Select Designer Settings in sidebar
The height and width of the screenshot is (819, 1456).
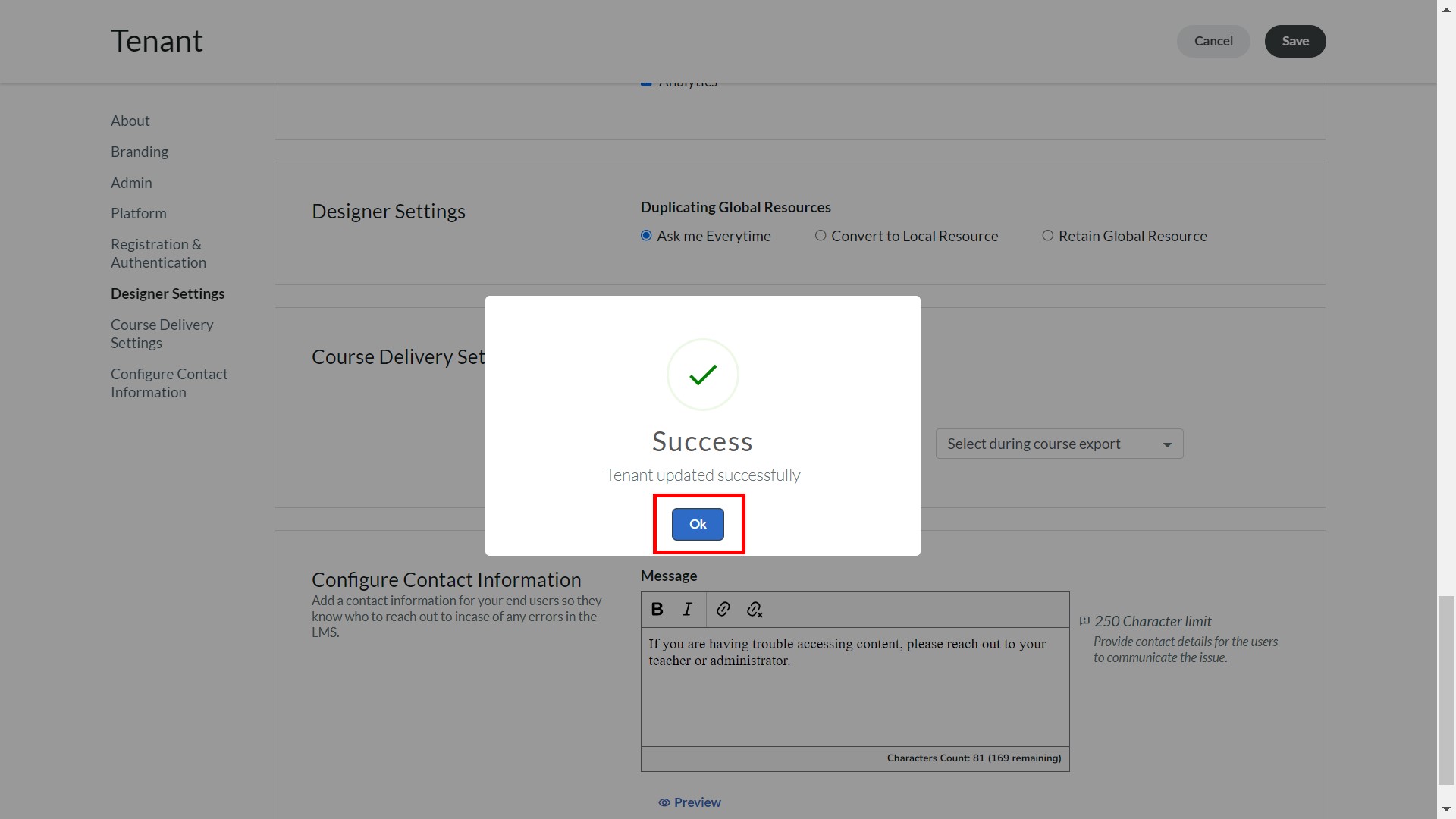[168, 293]
